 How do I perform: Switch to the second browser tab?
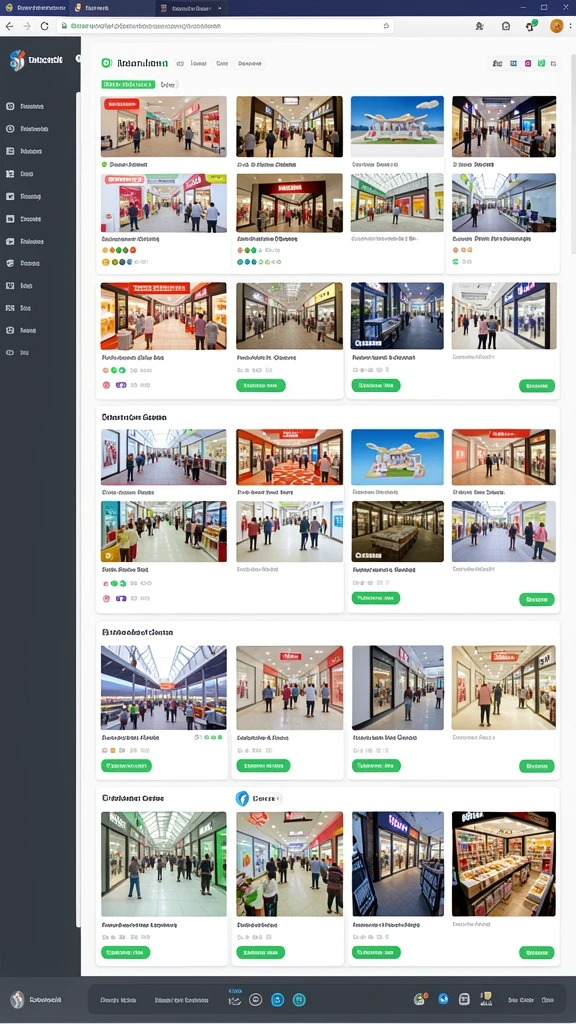(x=91, y=8)
